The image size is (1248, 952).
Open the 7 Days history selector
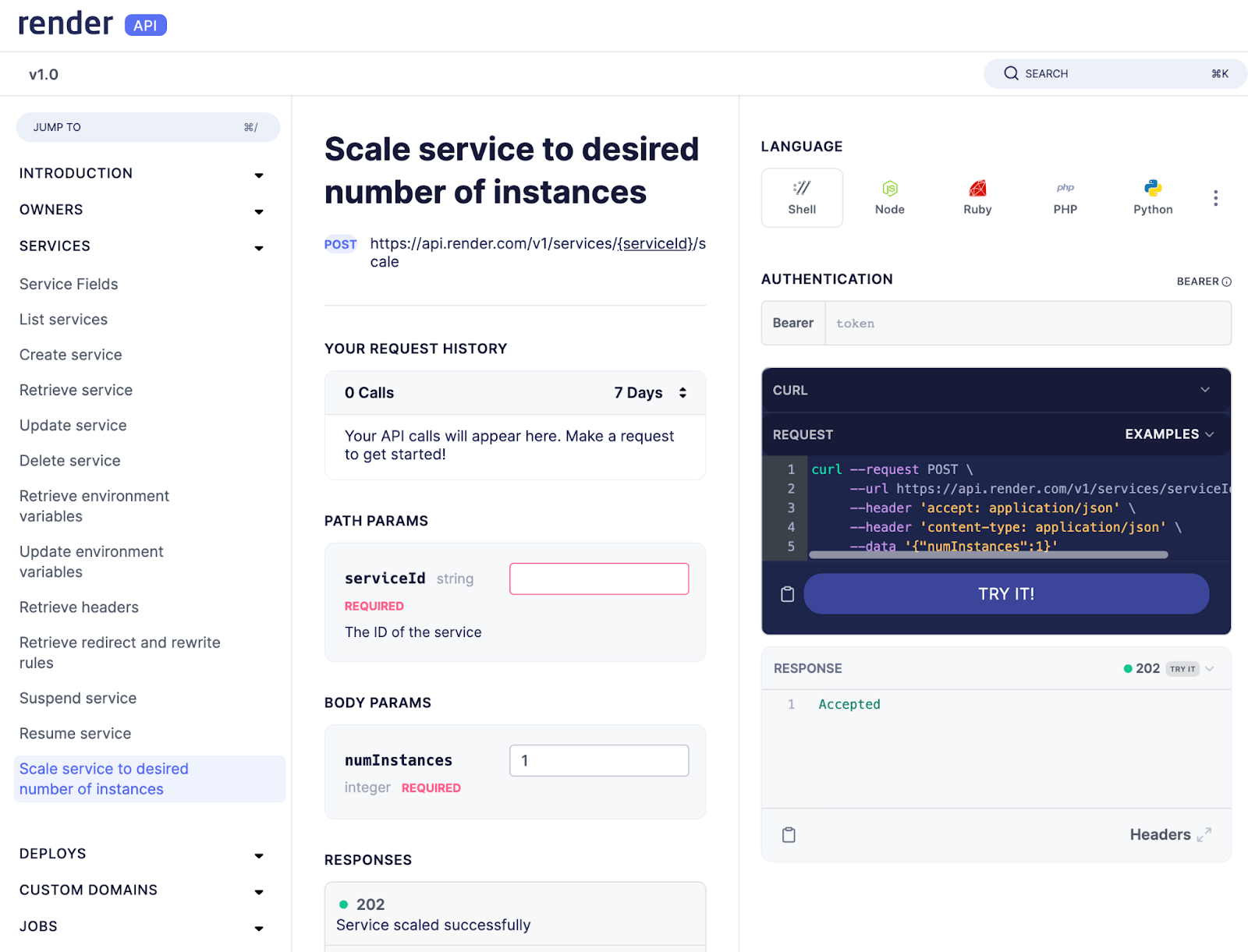click(651, 392)
